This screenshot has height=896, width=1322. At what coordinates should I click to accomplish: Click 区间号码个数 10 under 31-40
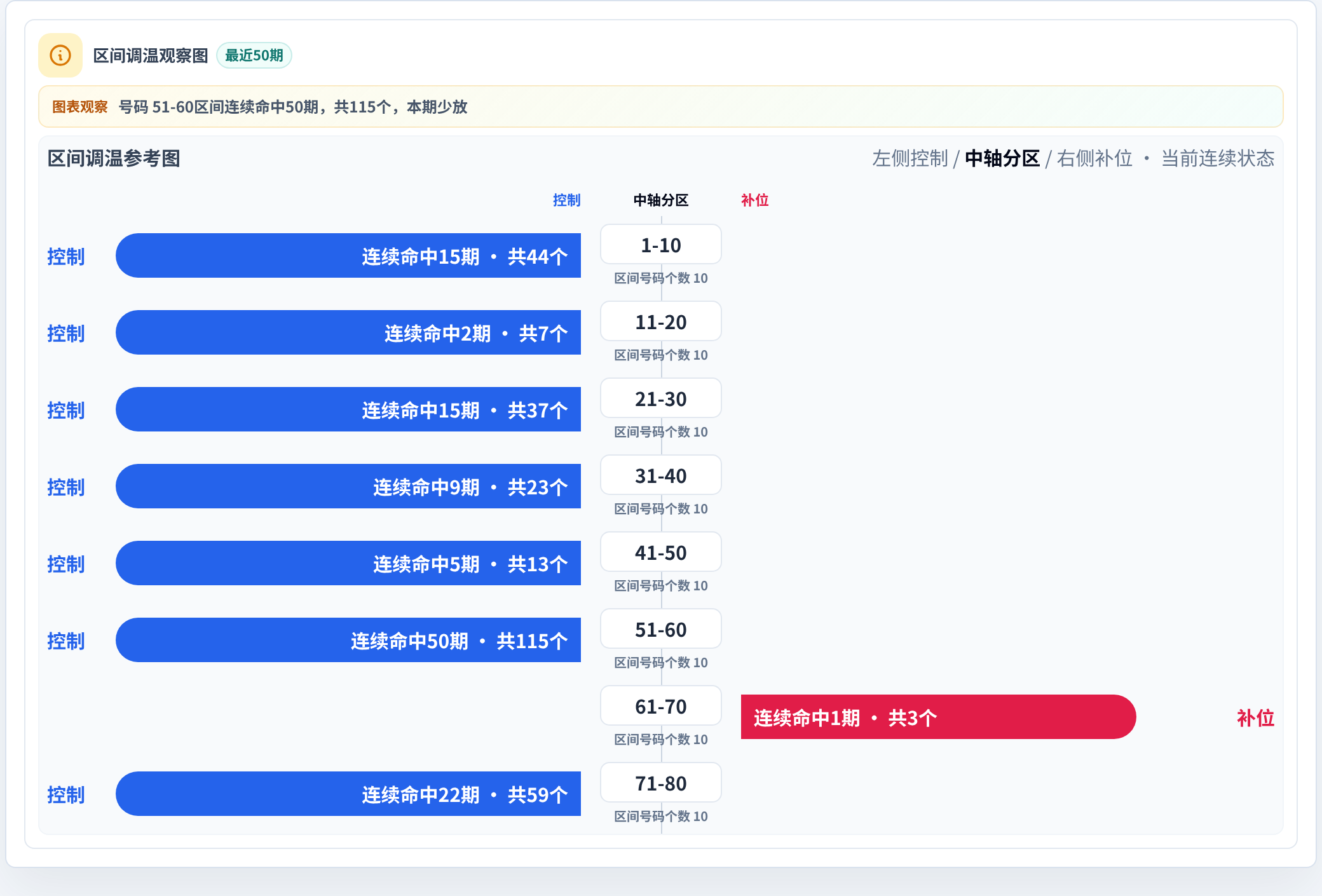tap(661, 508)
